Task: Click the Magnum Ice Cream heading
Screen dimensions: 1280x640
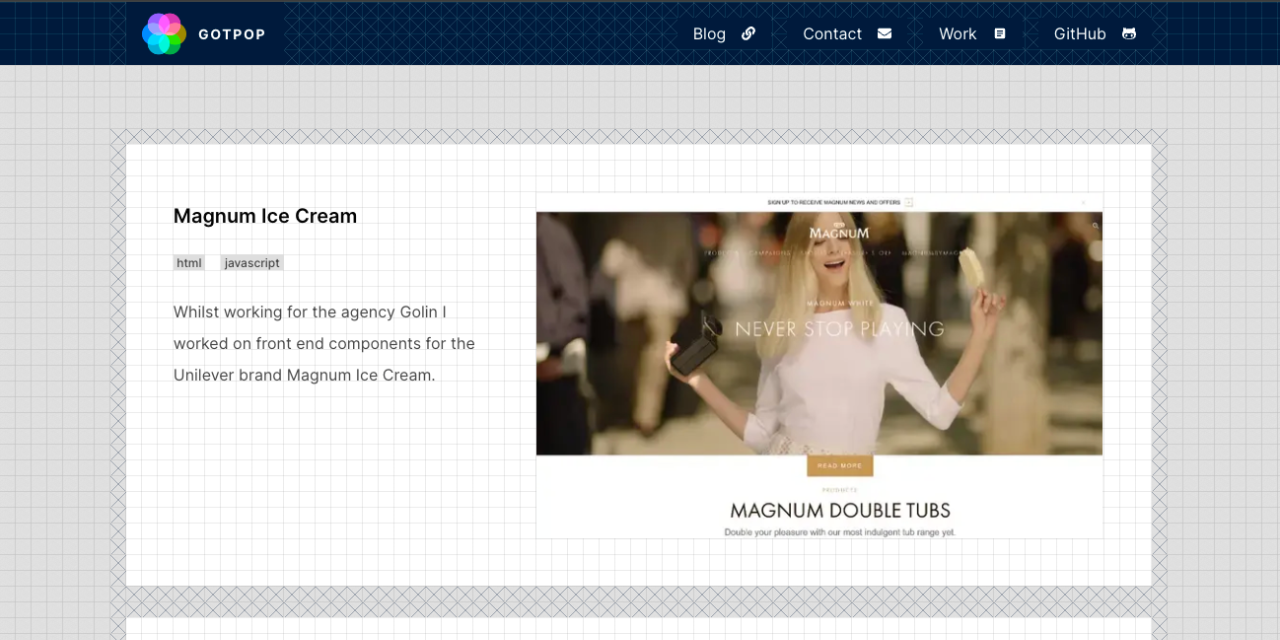Action: (265, 216)
